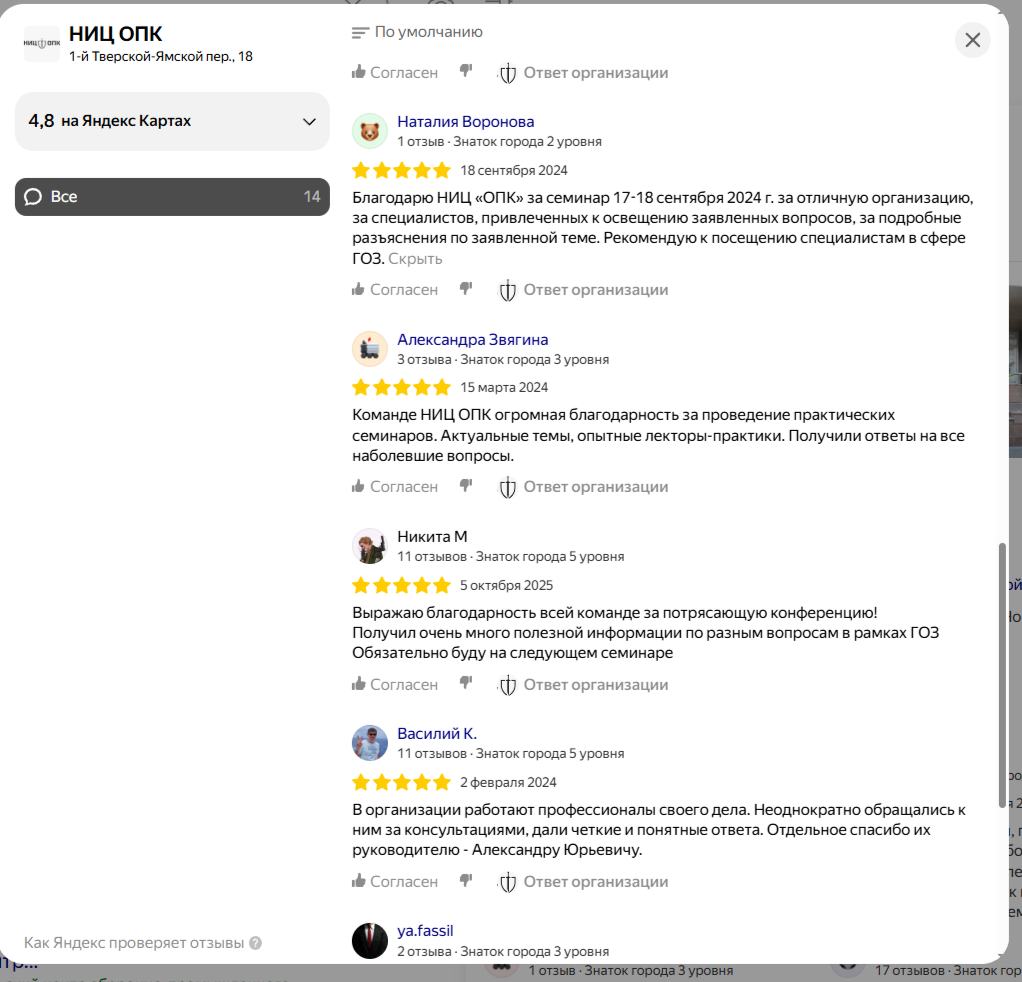Viewport: 1022px width, 982px height.
Task: Toggle Согласен on Никита М's review
Action: pos(395,684)
